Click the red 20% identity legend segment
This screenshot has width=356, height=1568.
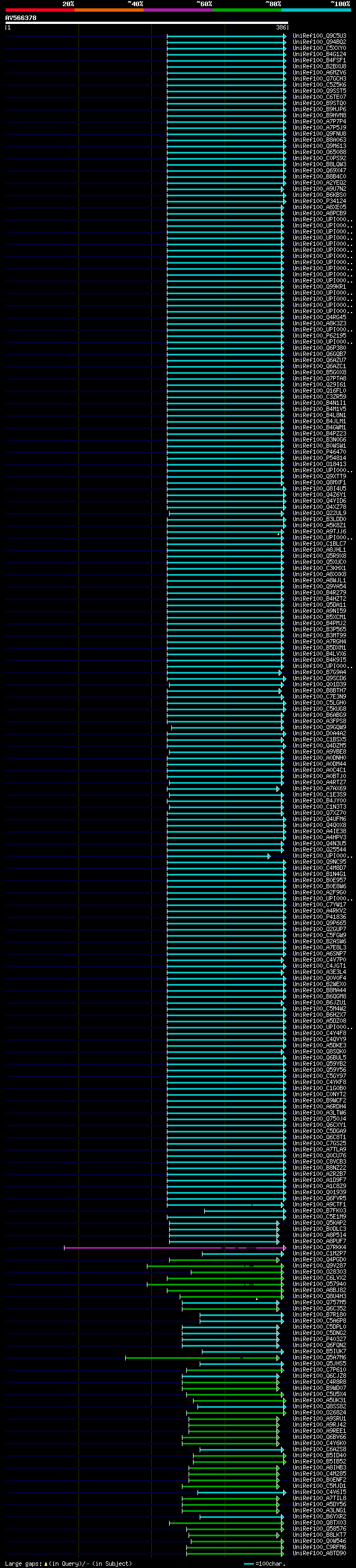[40, 10]
